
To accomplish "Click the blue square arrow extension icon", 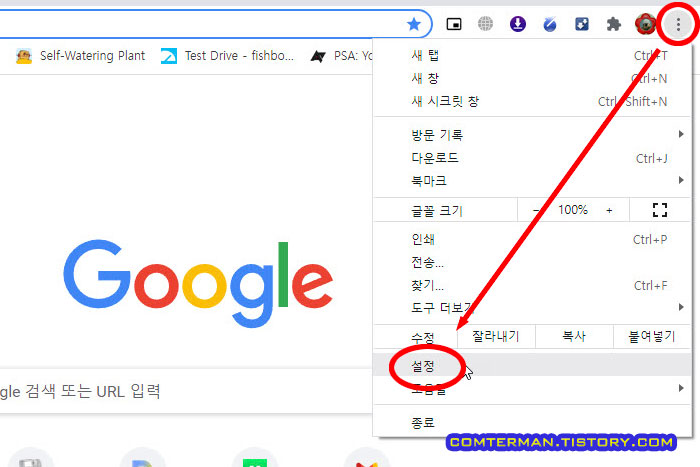I will pos(582,24).
